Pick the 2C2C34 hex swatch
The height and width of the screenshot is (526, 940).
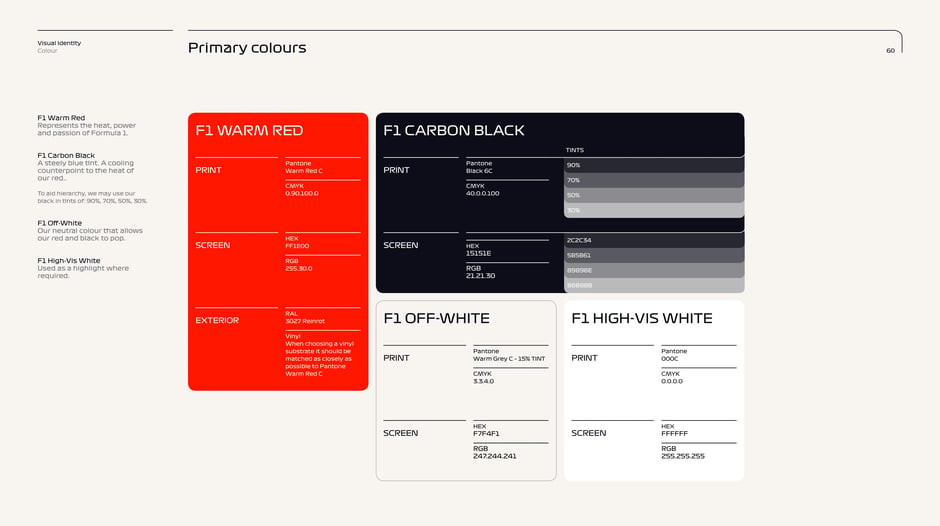click(x=654, y=240)
